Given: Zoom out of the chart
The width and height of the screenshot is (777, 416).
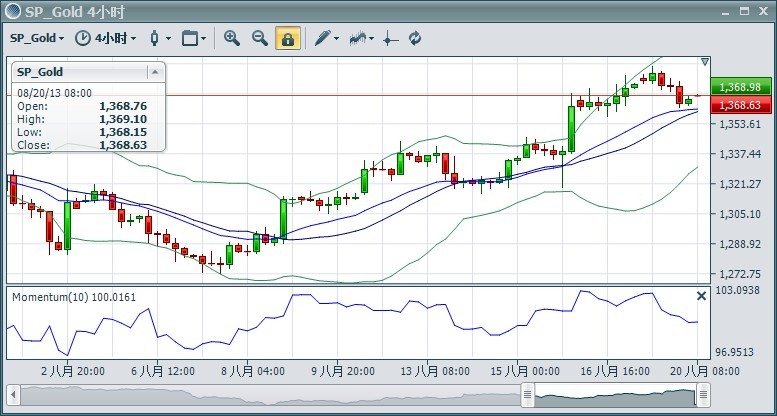Looking at the screenshot, I should pos(260,38).
